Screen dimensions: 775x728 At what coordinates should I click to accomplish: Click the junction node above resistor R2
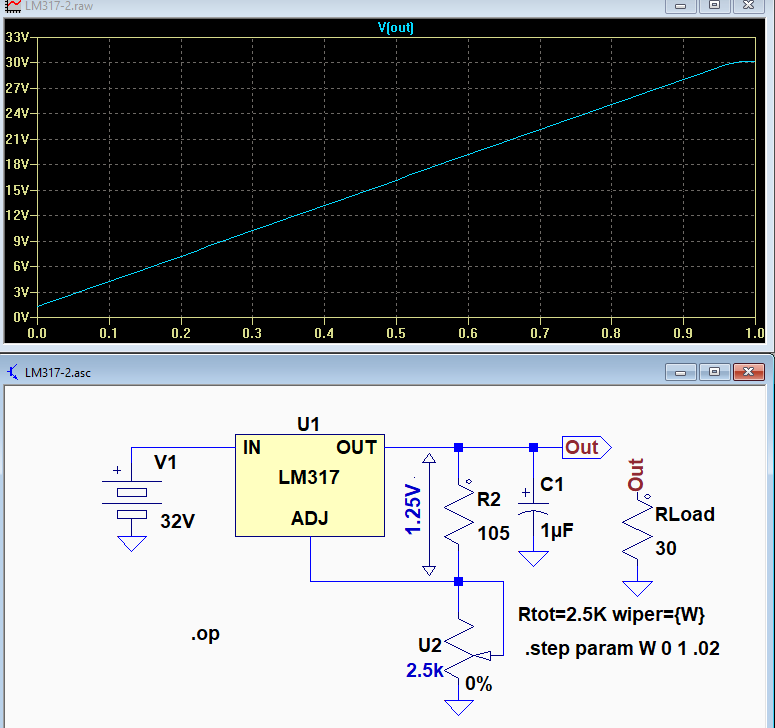click(x=459, y=447)
